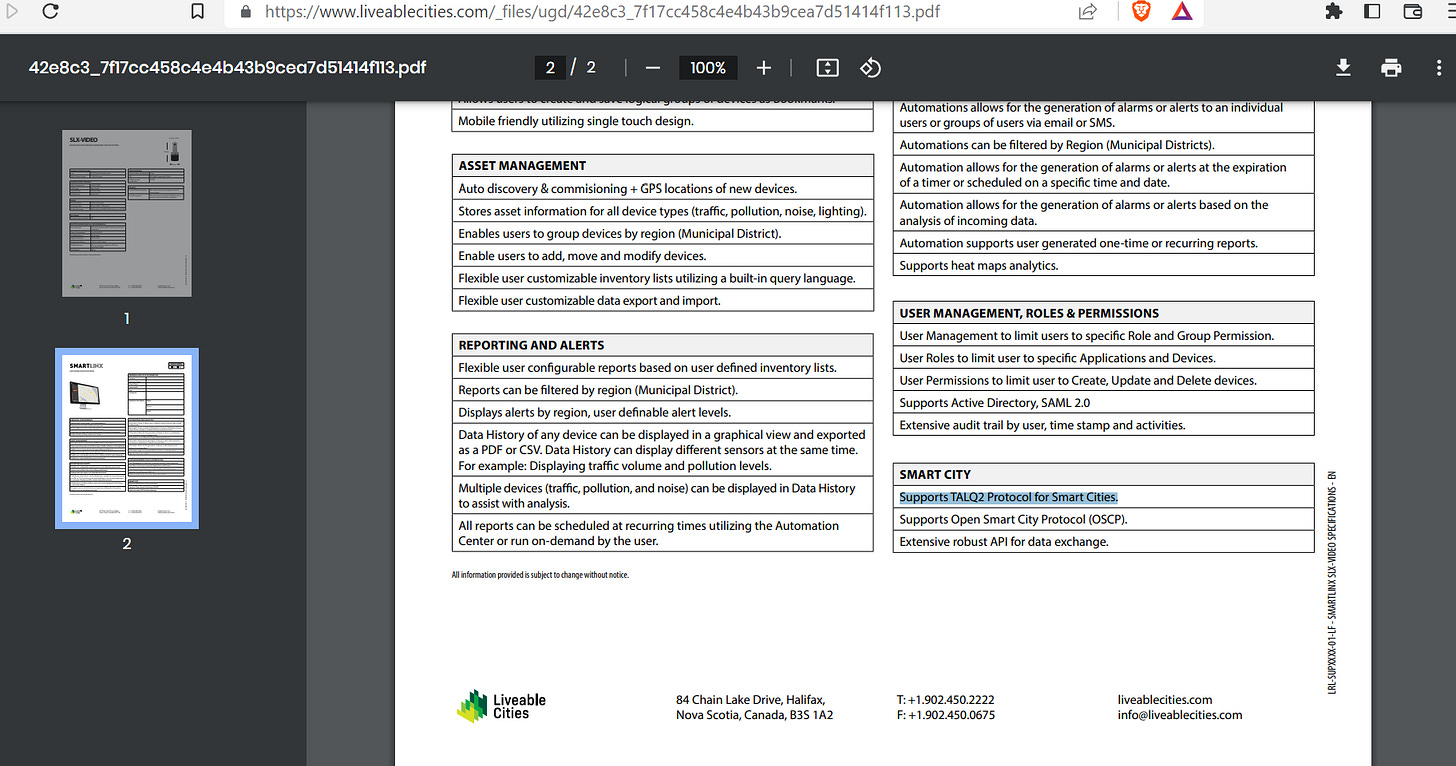Viewport: 1456px width, 766px height.
Task: Toggle the browser sidebar panel icon
Action: 1372,12
